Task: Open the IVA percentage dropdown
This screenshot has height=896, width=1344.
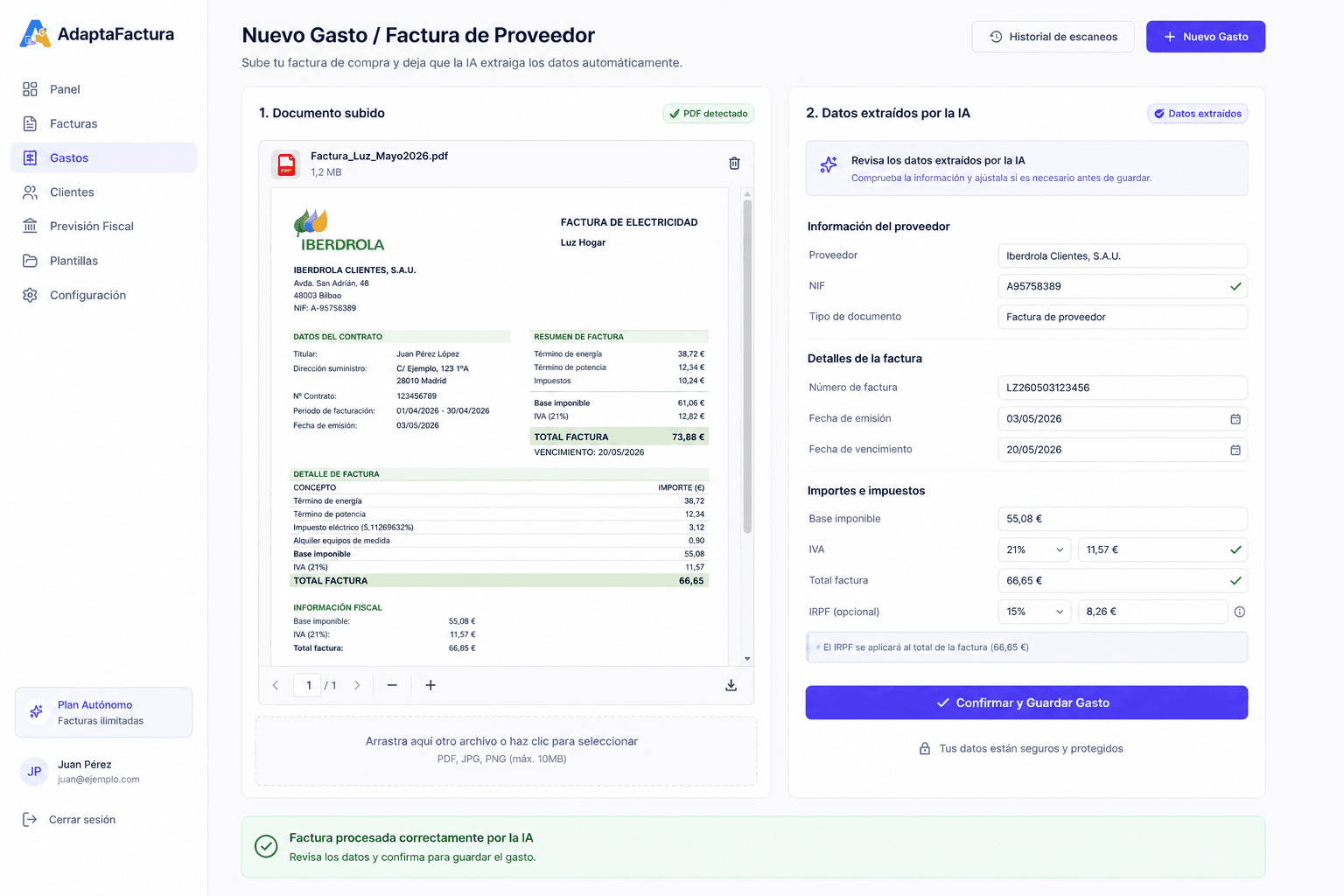Action: [1034, 549]
